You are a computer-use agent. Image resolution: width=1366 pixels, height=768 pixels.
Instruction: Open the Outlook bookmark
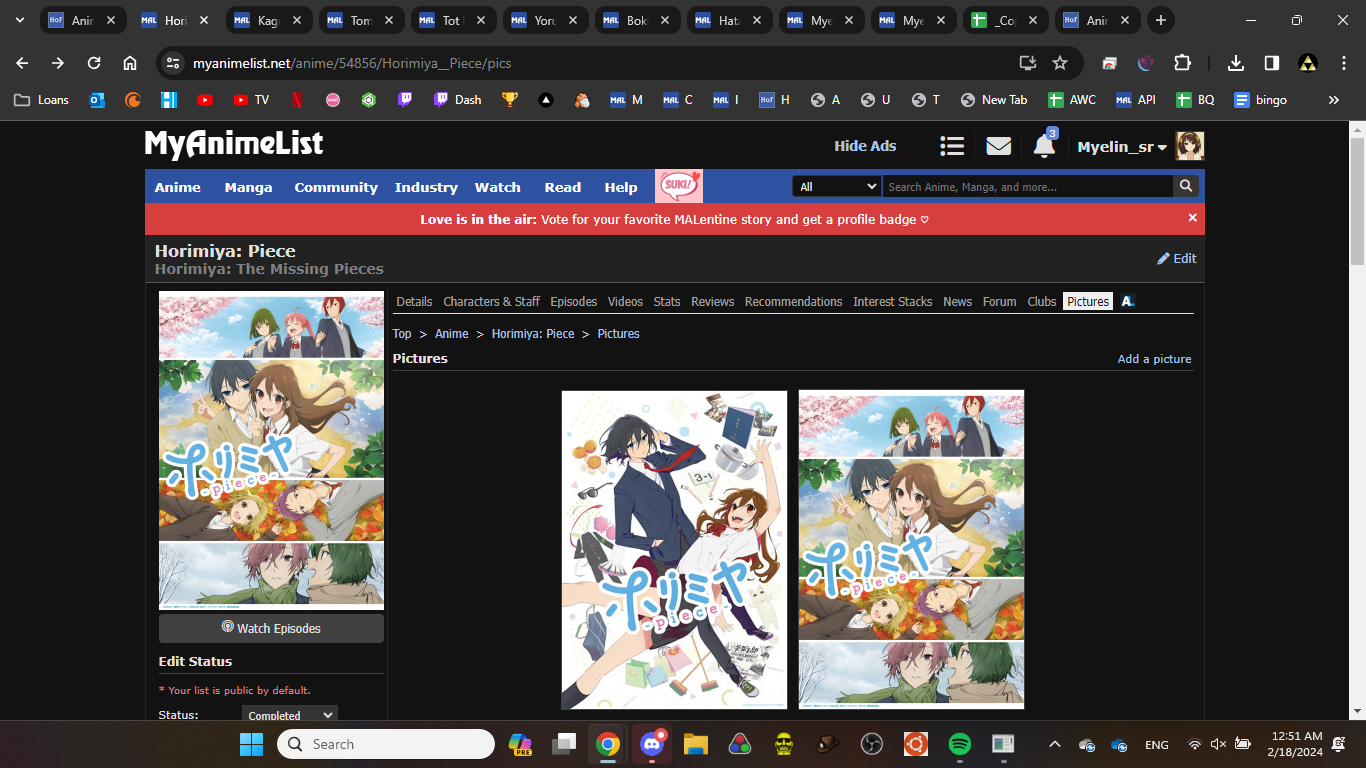[x=97, y=100]
